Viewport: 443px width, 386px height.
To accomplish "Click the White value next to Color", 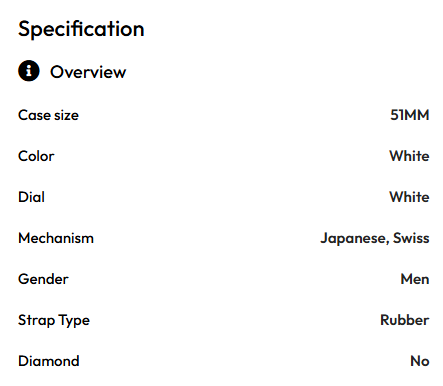I will tap(409, 156).
